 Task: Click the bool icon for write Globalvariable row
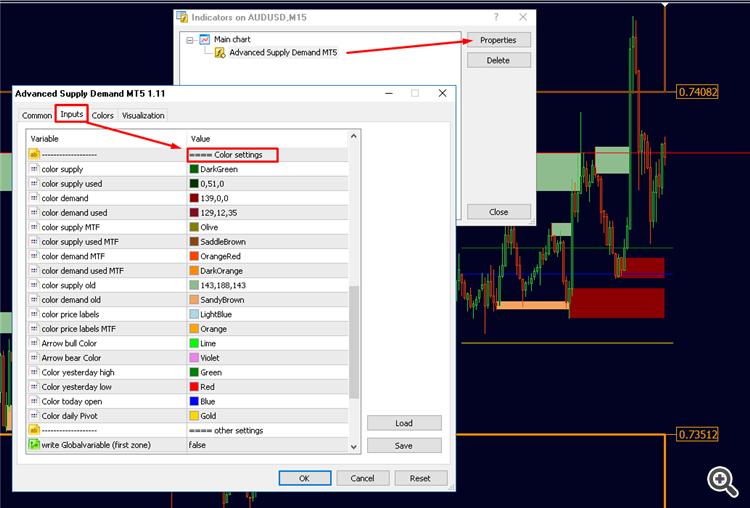(x=34, y=445)
